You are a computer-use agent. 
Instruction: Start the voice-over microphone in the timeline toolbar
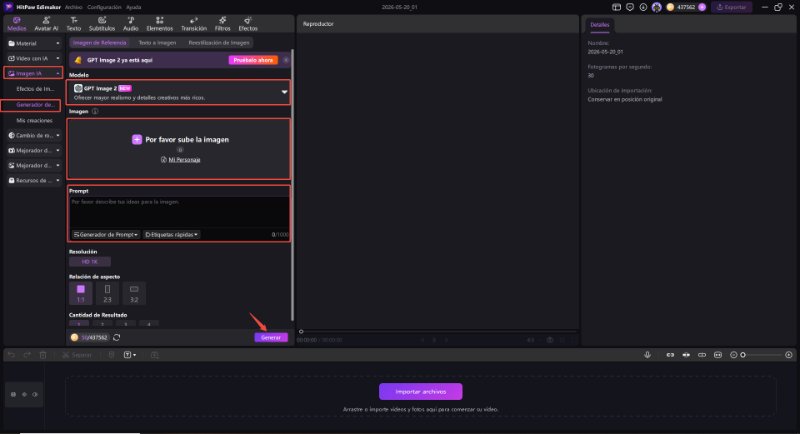pyautogui.click(x=647, y=355)
